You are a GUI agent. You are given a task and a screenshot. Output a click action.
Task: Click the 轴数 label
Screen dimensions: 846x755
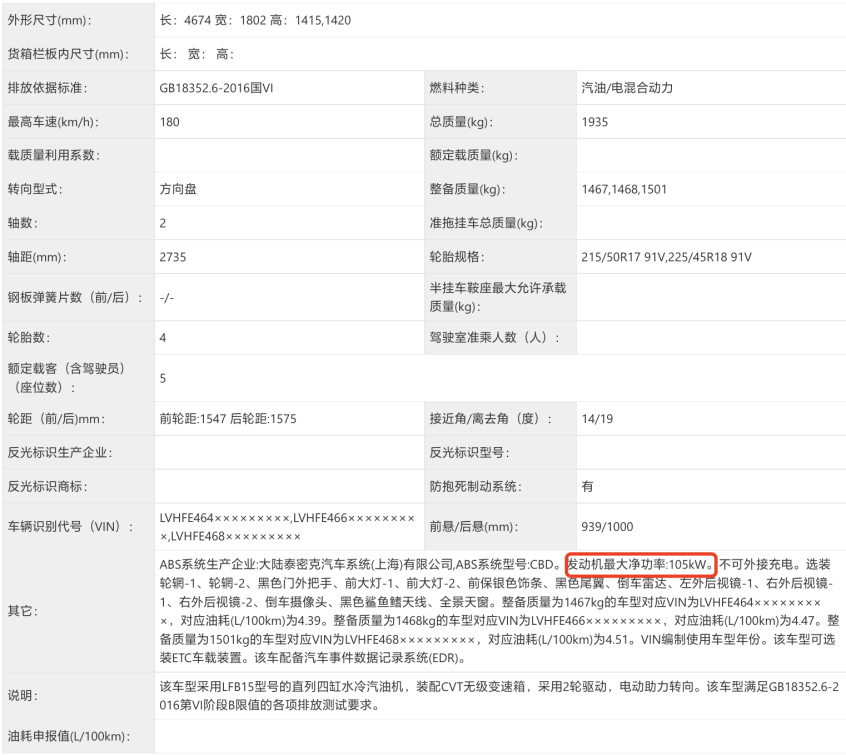pyautogui.click(x=23, y=223)
